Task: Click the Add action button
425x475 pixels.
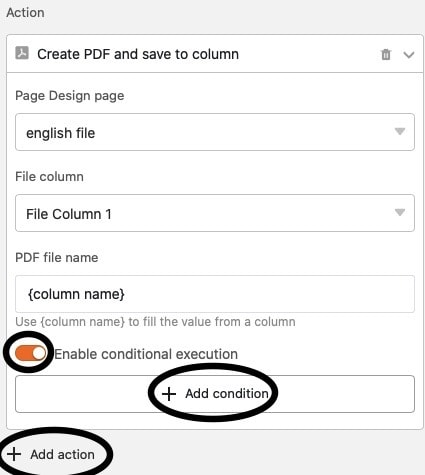Action: click(51, 454)
